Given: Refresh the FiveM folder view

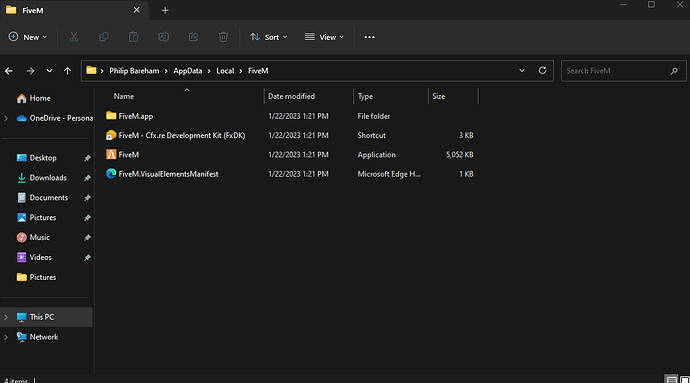Looking at the screenshot, I should [x=543, y=70].
